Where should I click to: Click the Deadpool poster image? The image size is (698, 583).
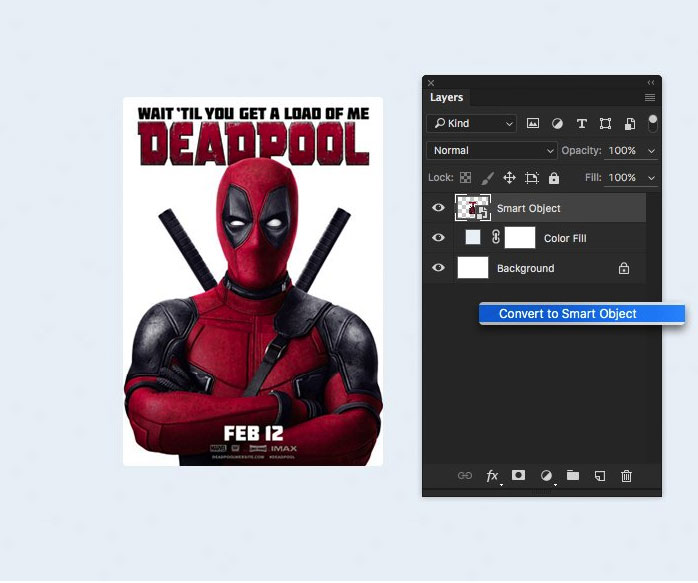coord(253,281)
